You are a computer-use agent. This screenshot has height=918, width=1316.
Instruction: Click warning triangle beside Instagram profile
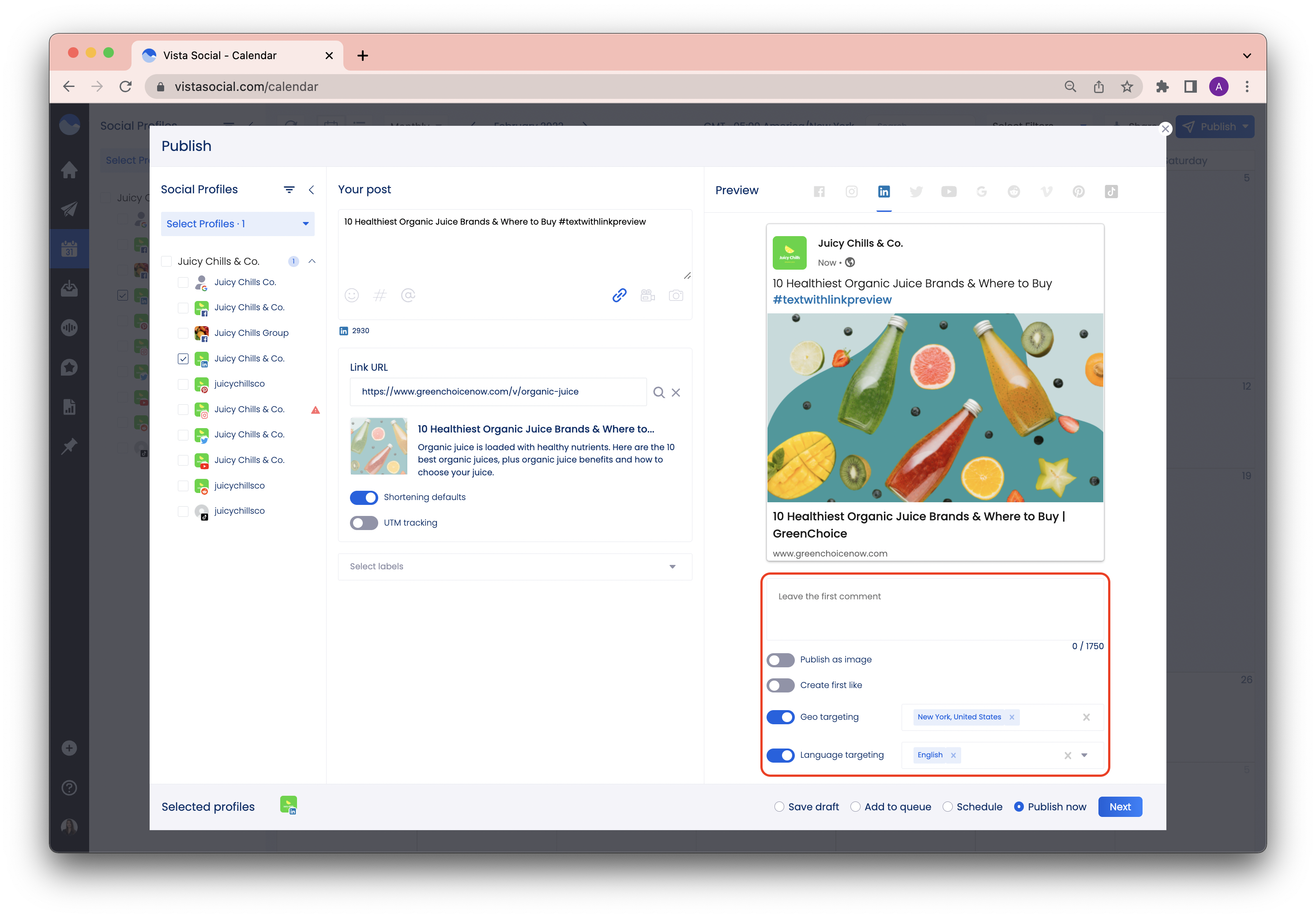(x=315, y=410)
